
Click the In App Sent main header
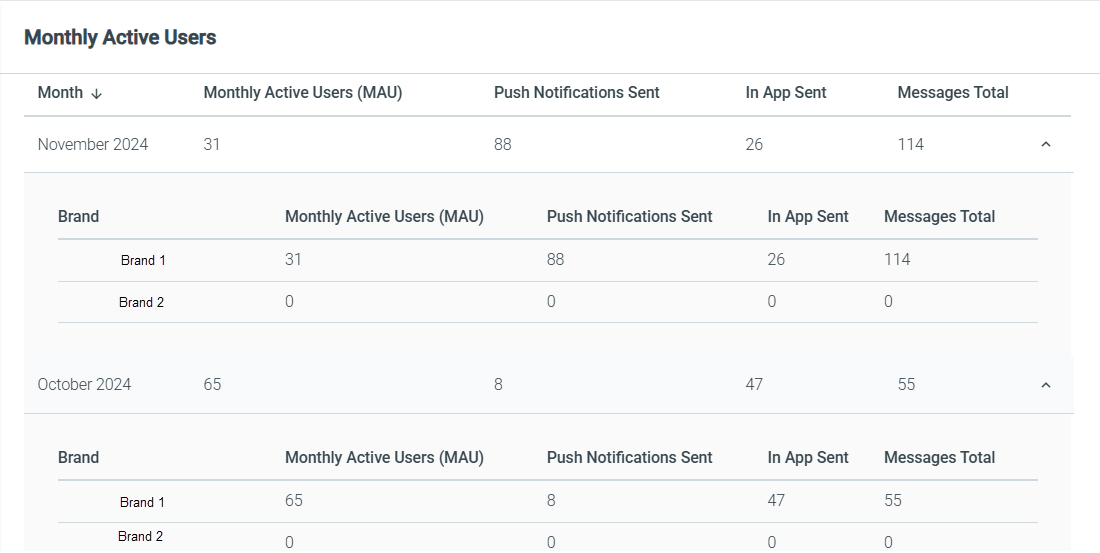pyautogui.click(x=786, y=93)
